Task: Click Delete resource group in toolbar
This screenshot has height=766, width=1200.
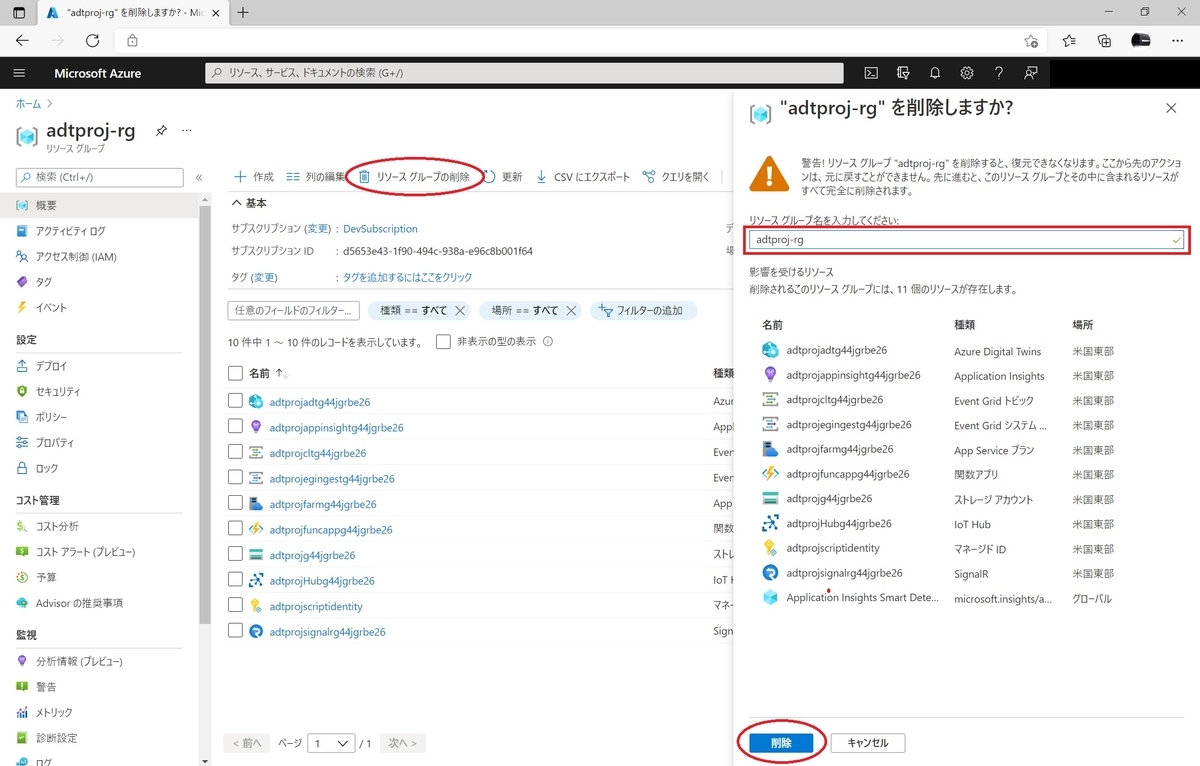Action: point(414,177)
